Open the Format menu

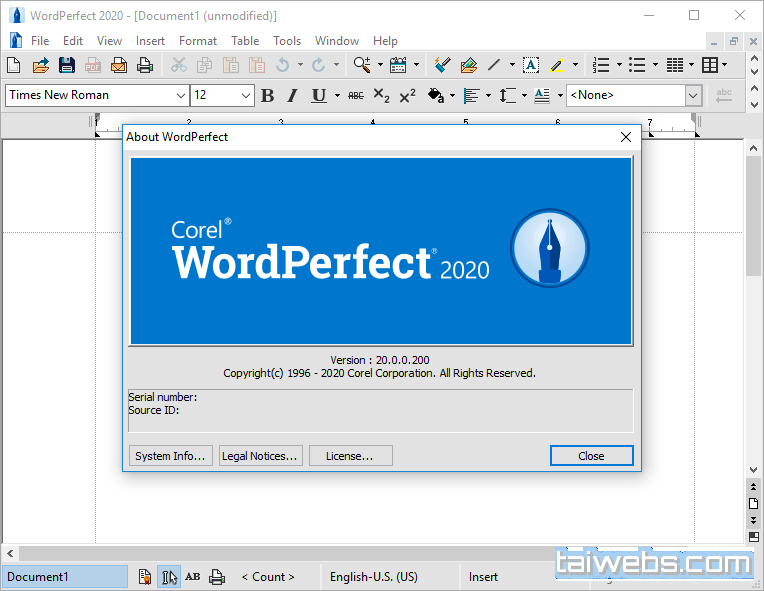[197, 41]
